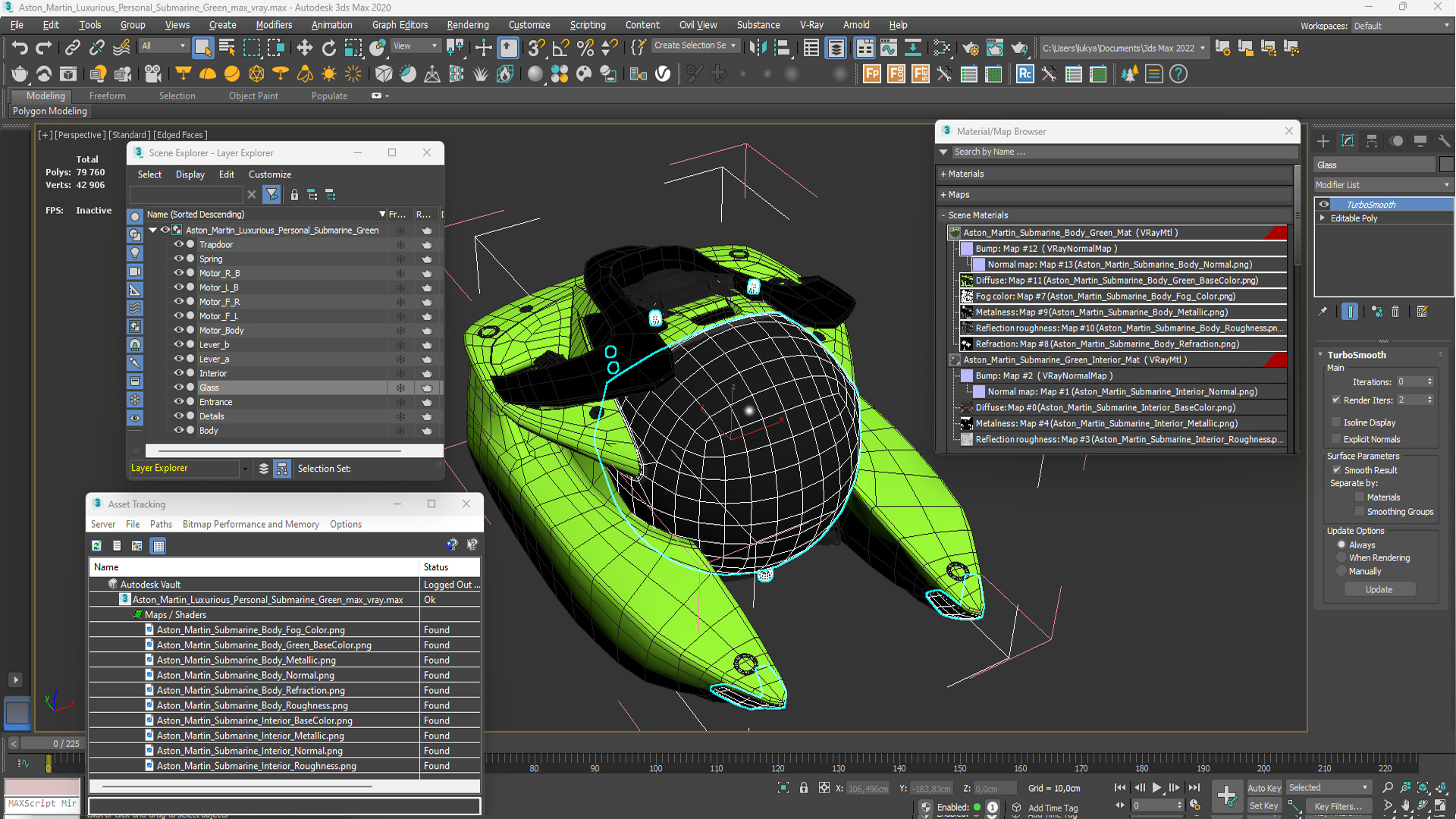Image resolution: width=1456 pixels, height=819 pixels.
Task: Collapse the TurboSmooth rollout
Action: pos(1320,355)
